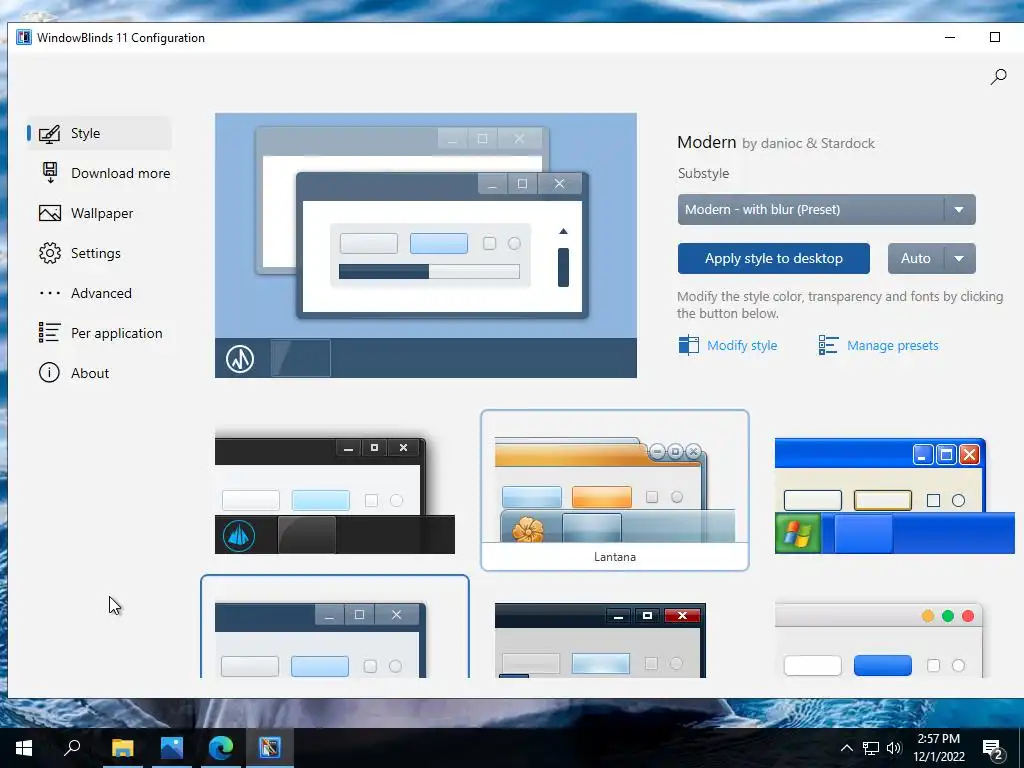The height and width of the screenshot is (768, 1024).
Task: Click the Download more icon
Action: (50, 173)
